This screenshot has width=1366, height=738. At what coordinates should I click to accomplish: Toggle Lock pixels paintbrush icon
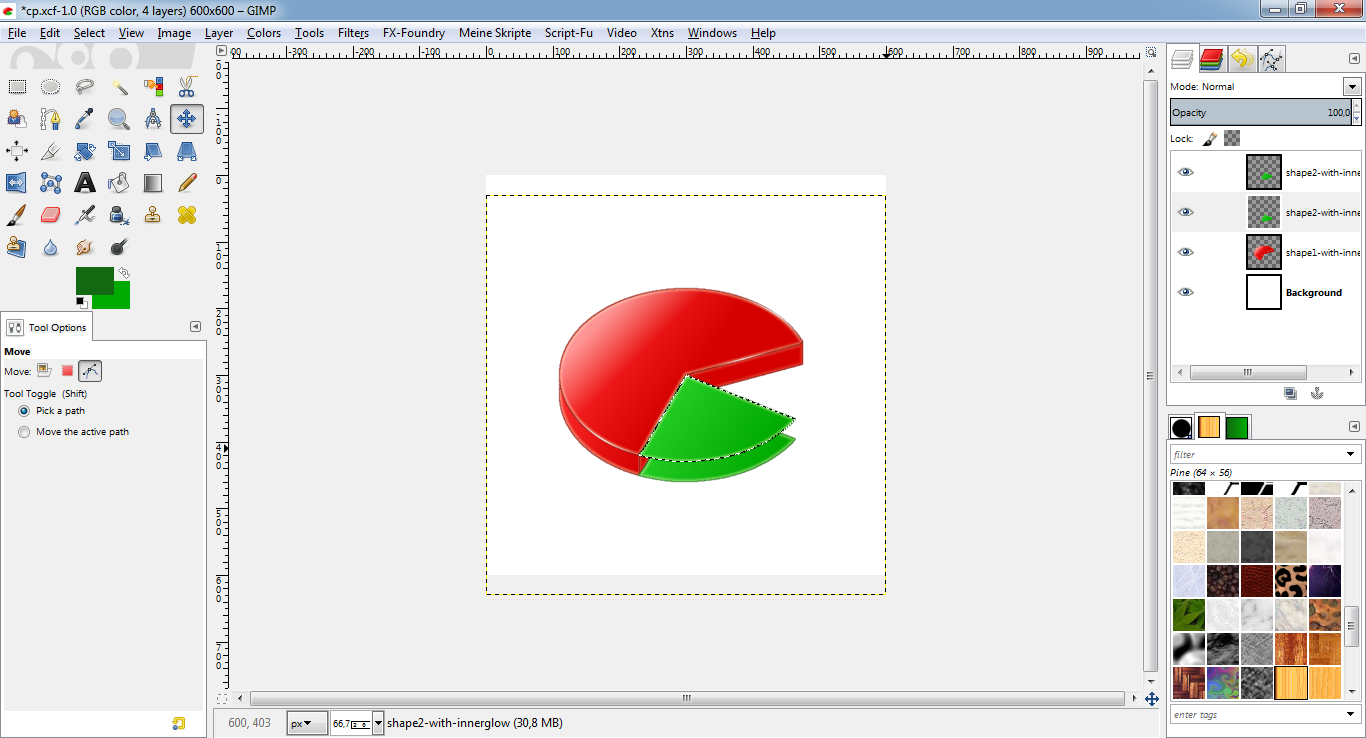coord(1209,138)
